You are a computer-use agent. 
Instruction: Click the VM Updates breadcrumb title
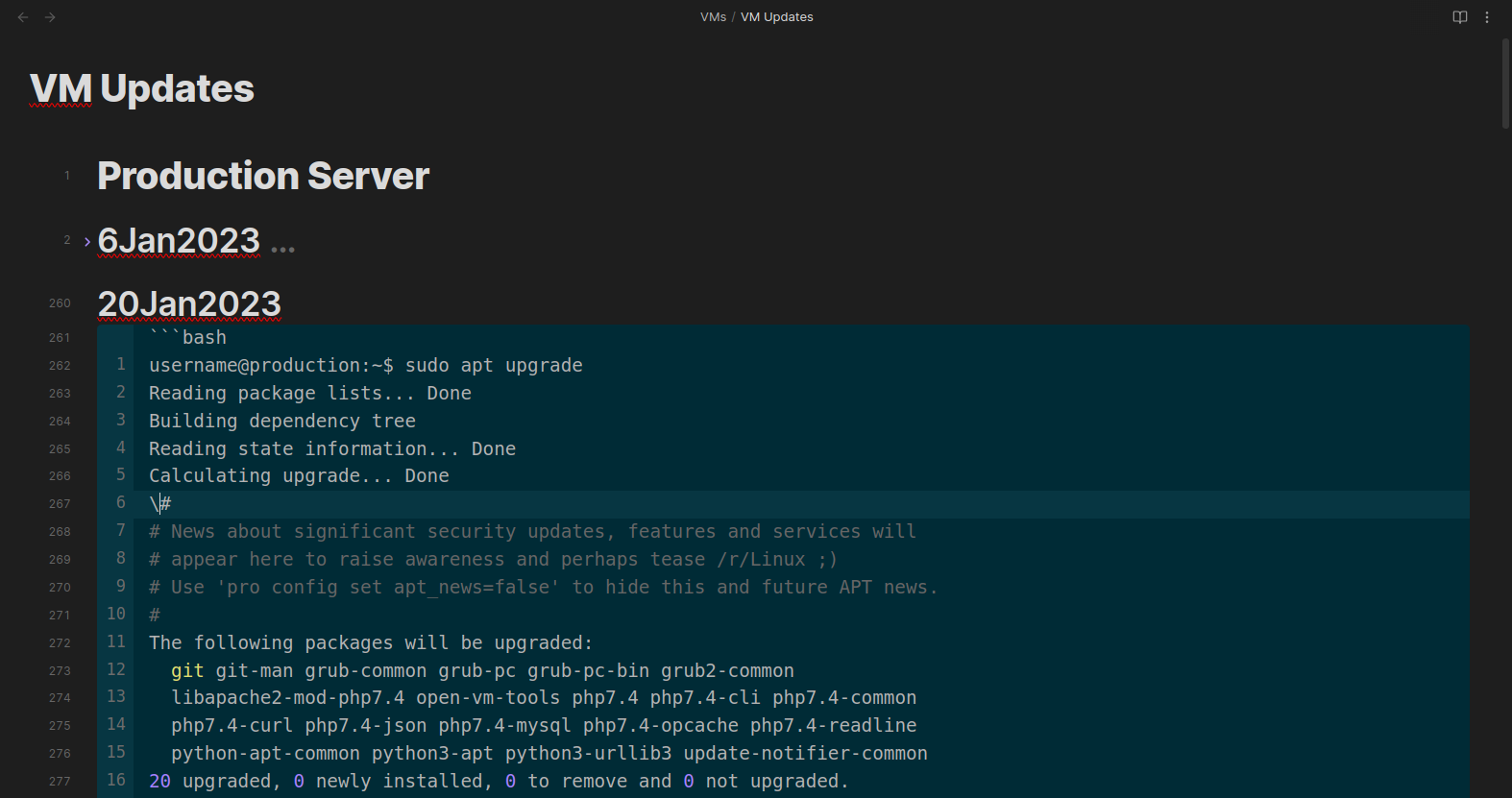click(776, 17)
